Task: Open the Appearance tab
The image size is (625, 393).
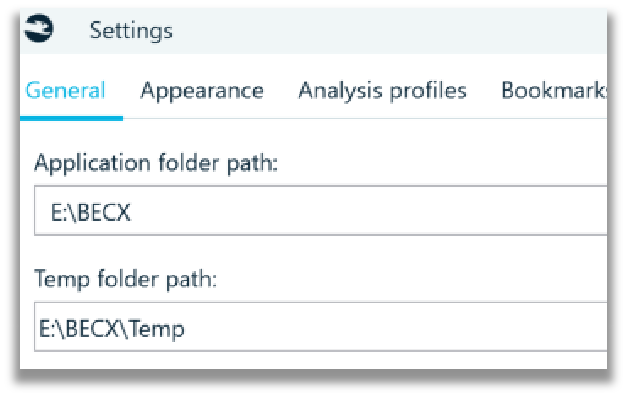Action: [x=202, y=91]
